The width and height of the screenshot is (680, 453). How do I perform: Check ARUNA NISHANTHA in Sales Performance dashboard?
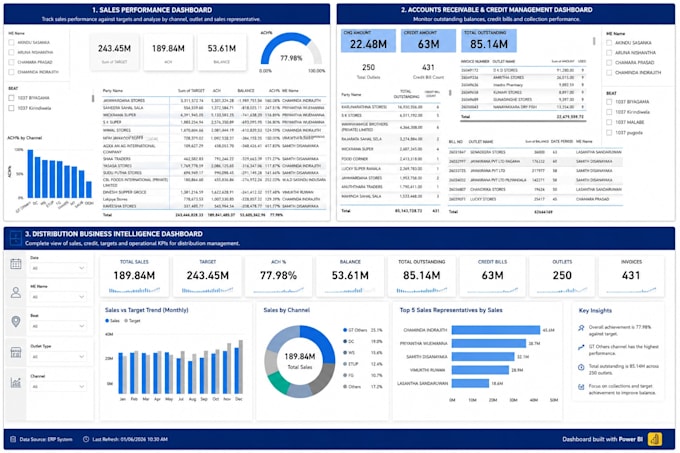(x=11, y=52)
